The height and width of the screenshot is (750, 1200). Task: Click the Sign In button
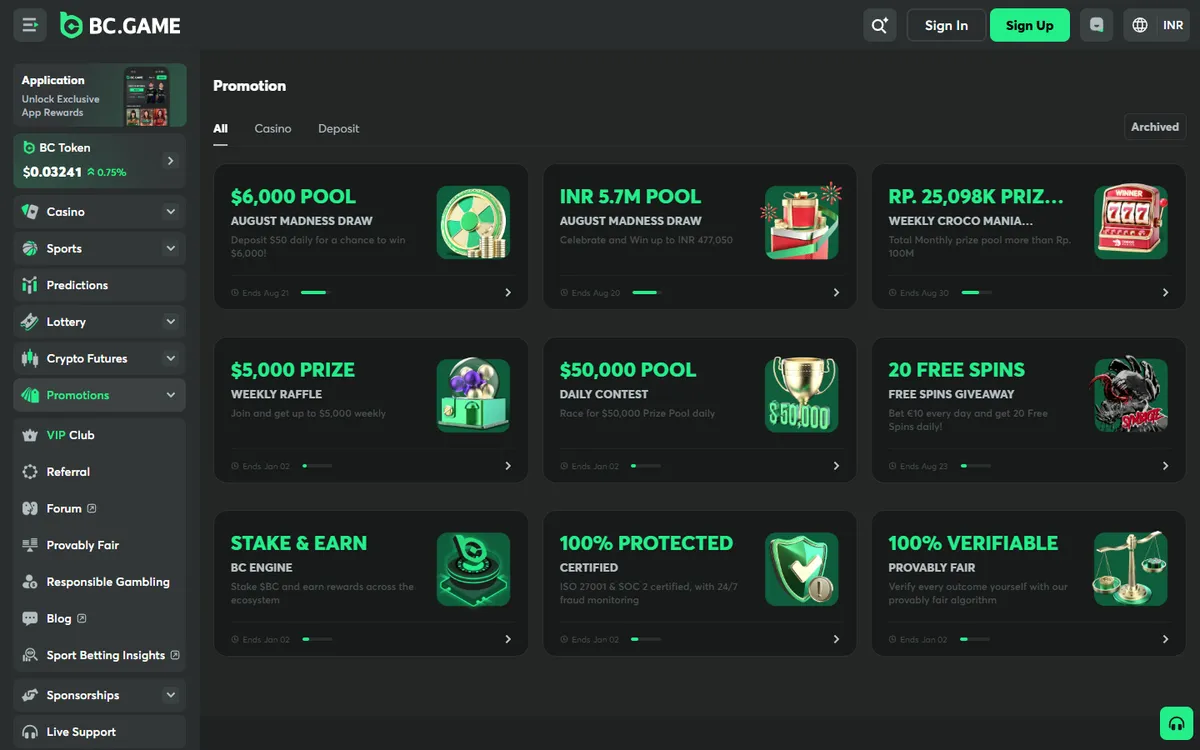[x=946, y=25]
